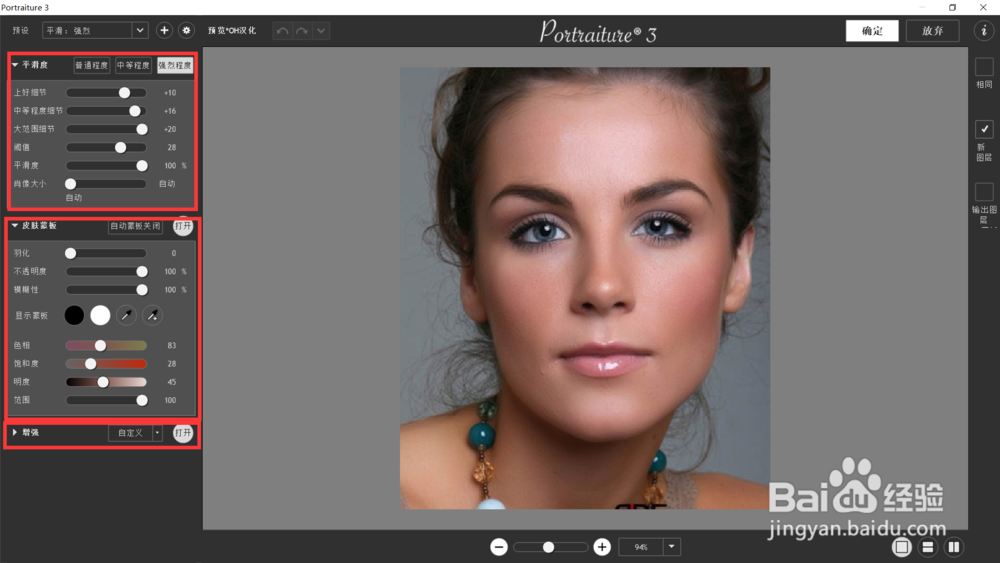Open preset settings gear icon
Screen dimensions: 1000x563
(x=186, y=30)
